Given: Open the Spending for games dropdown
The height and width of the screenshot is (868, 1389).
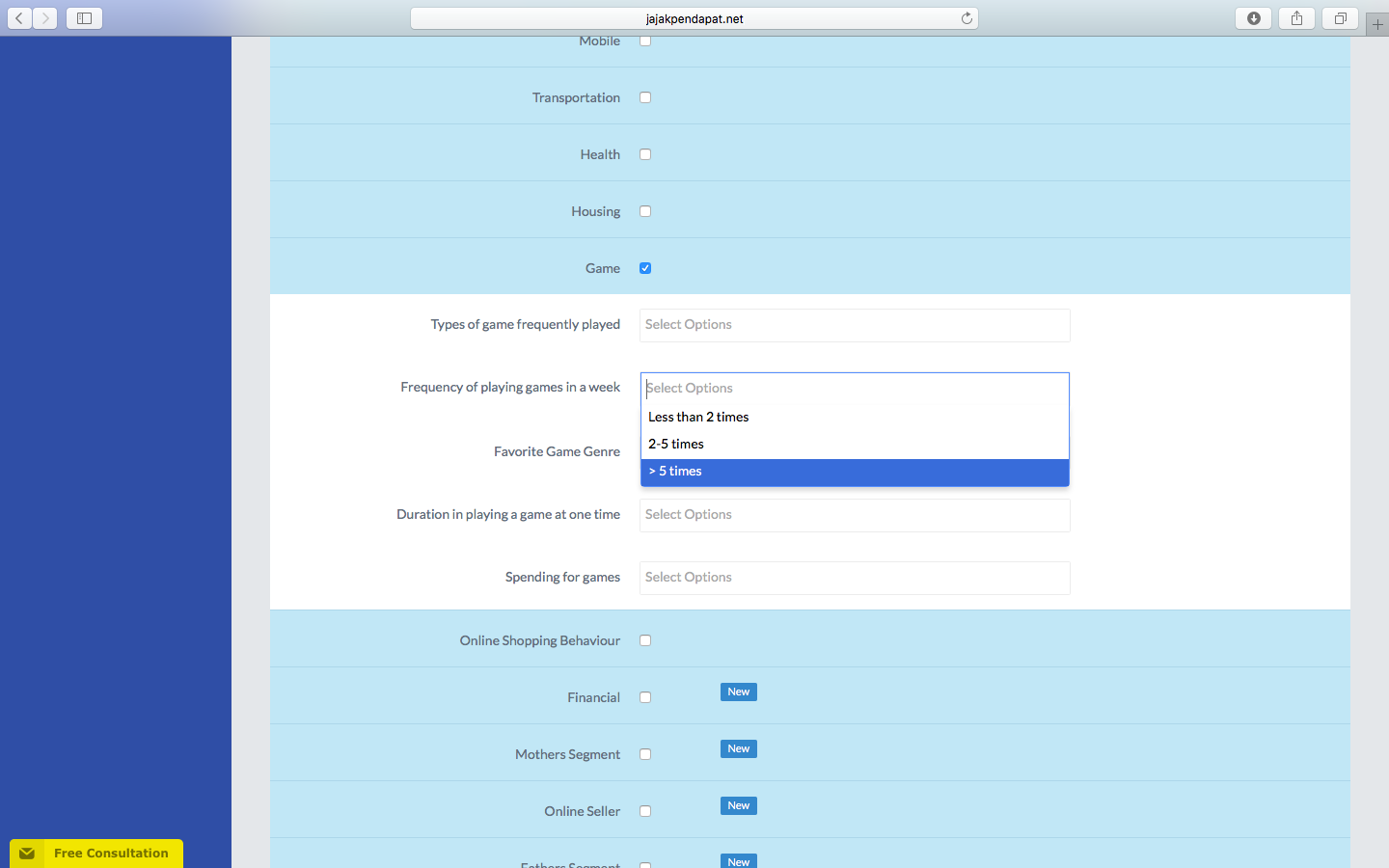Looking at the screenshot, I should 855,578.
